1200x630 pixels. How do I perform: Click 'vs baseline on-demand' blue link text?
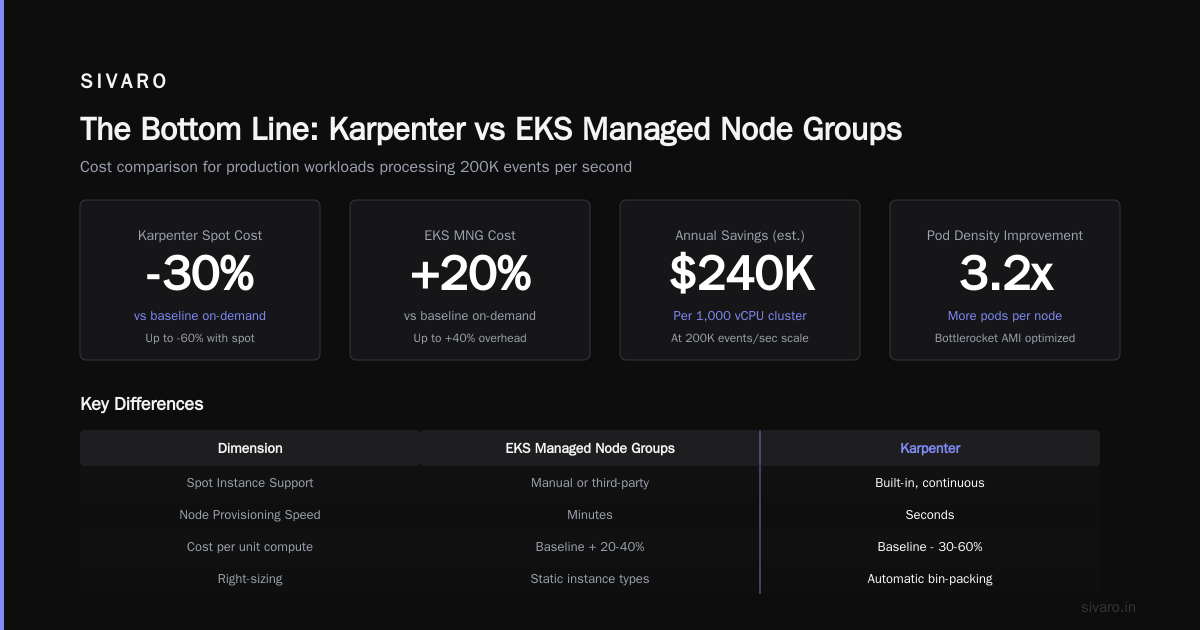coord(200,316)
